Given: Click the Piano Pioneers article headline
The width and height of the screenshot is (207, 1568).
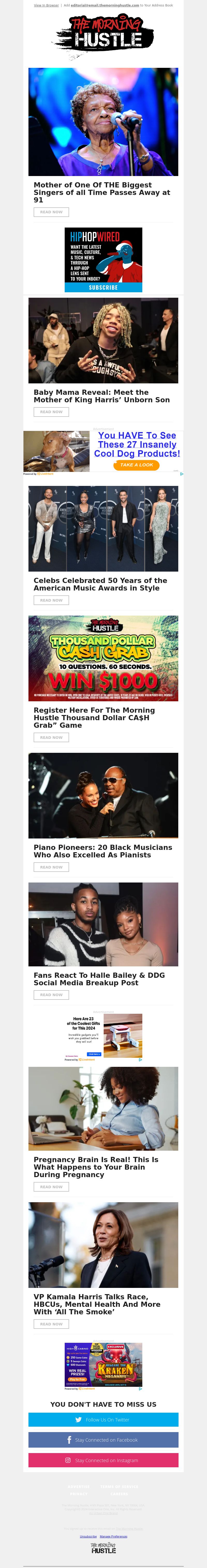Looking at the screenshot, I should coord(103,851).
